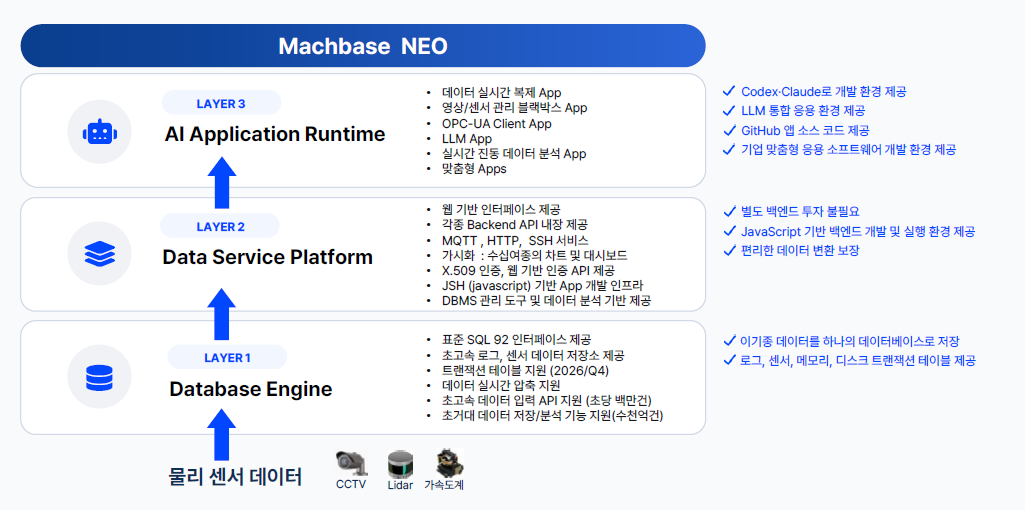
Task: Select the Data Service Platform heading
Action: click(267, 257)
